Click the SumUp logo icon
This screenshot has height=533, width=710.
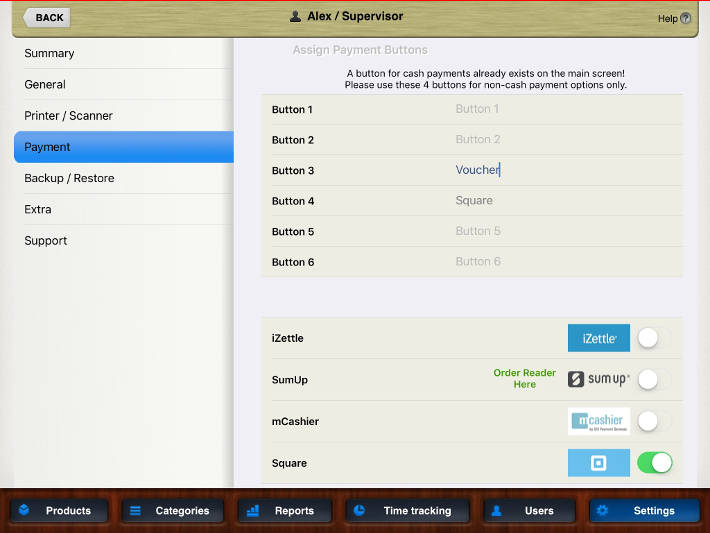599,380
